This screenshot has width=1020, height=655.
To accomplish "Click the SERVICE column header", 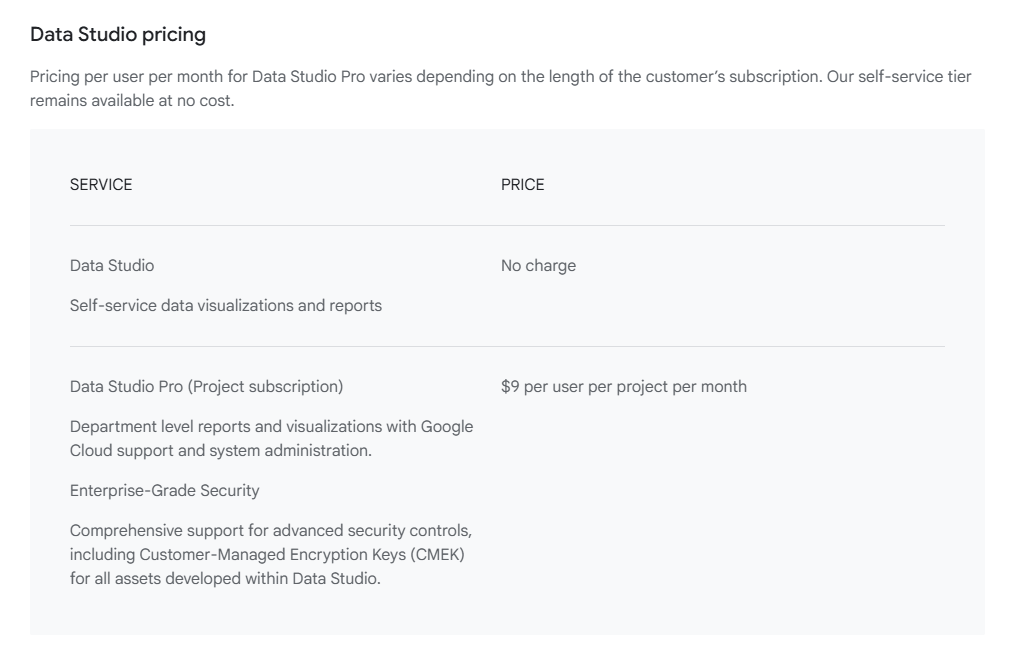I will 101,185.
